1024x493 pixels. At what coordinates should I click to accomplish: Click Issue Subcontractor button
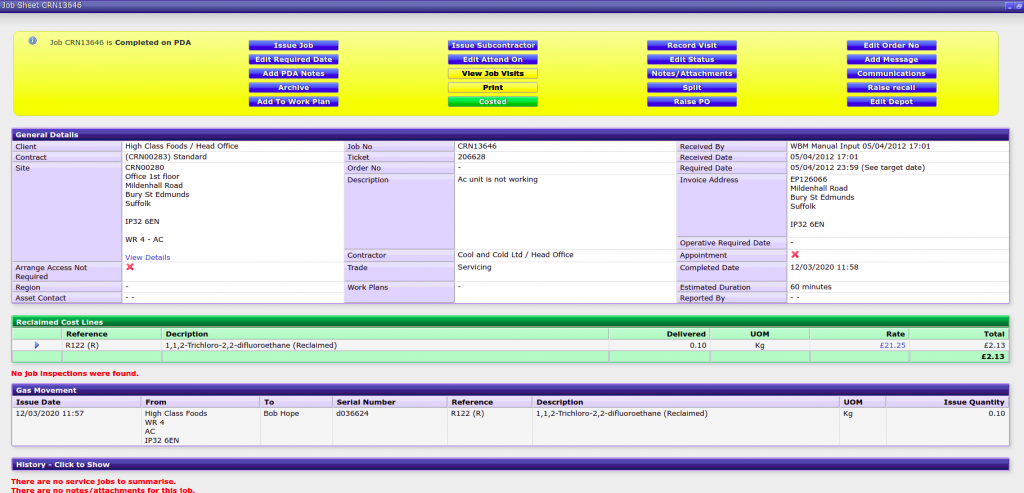click(492, 46)
